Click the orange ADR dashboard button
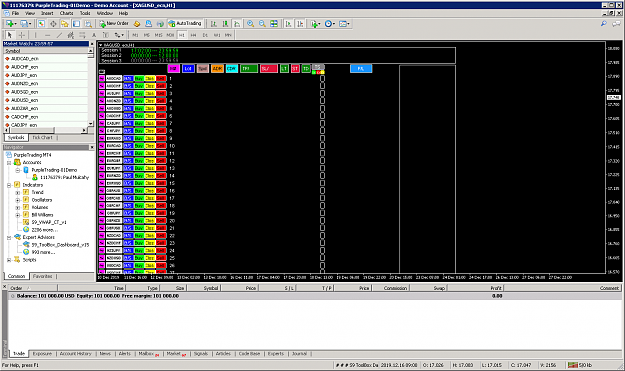The width and height of the screenshot is (625, 371). pyautogui.click(x=217, y=69)
